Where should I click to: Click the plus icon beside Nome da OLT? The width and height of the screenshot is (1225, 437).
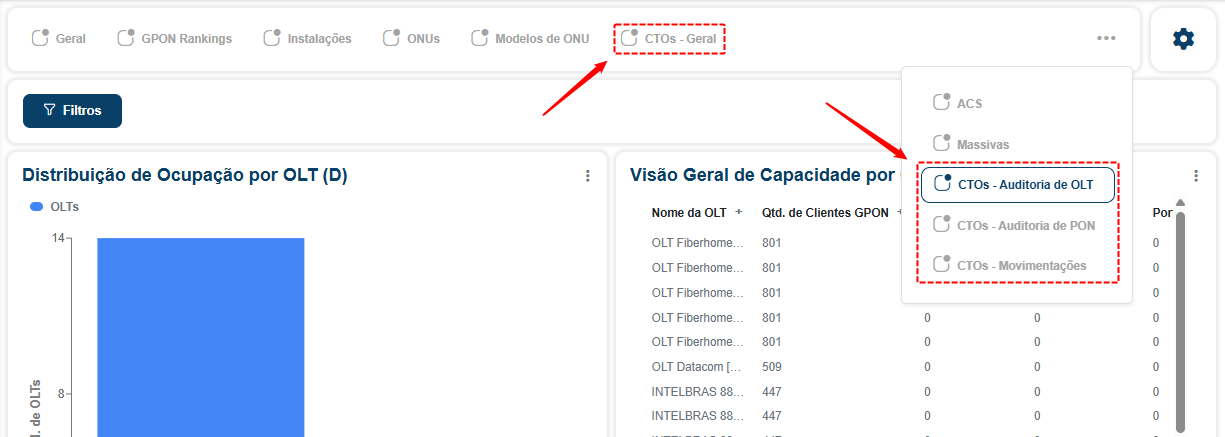pos(739,212)
